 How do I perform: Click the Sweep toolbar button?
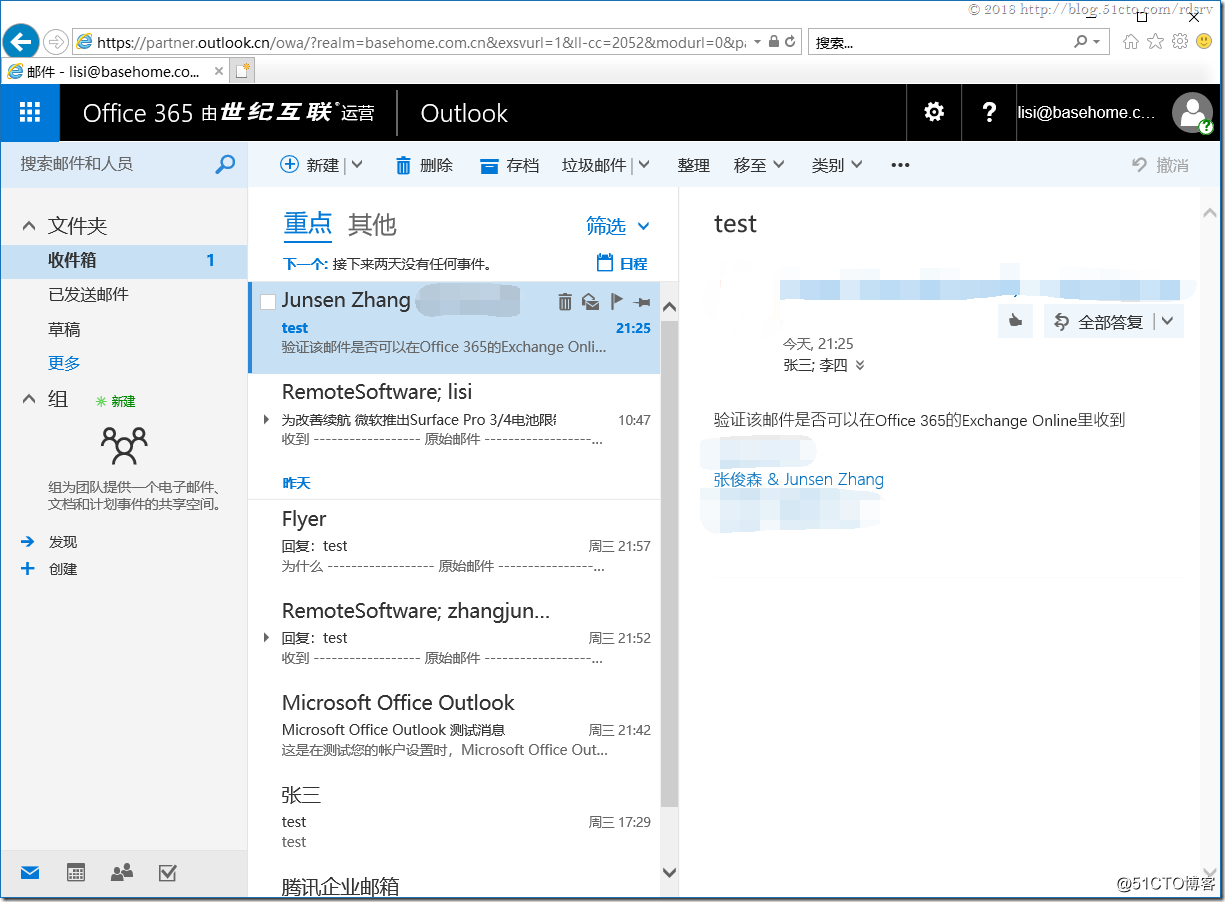[x=693, y=165]
